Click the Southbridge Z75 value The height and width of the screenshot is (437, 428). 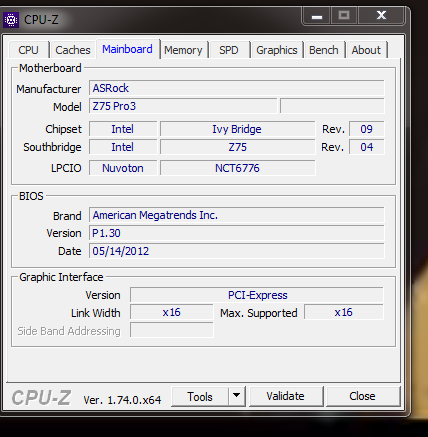[237, 147]
